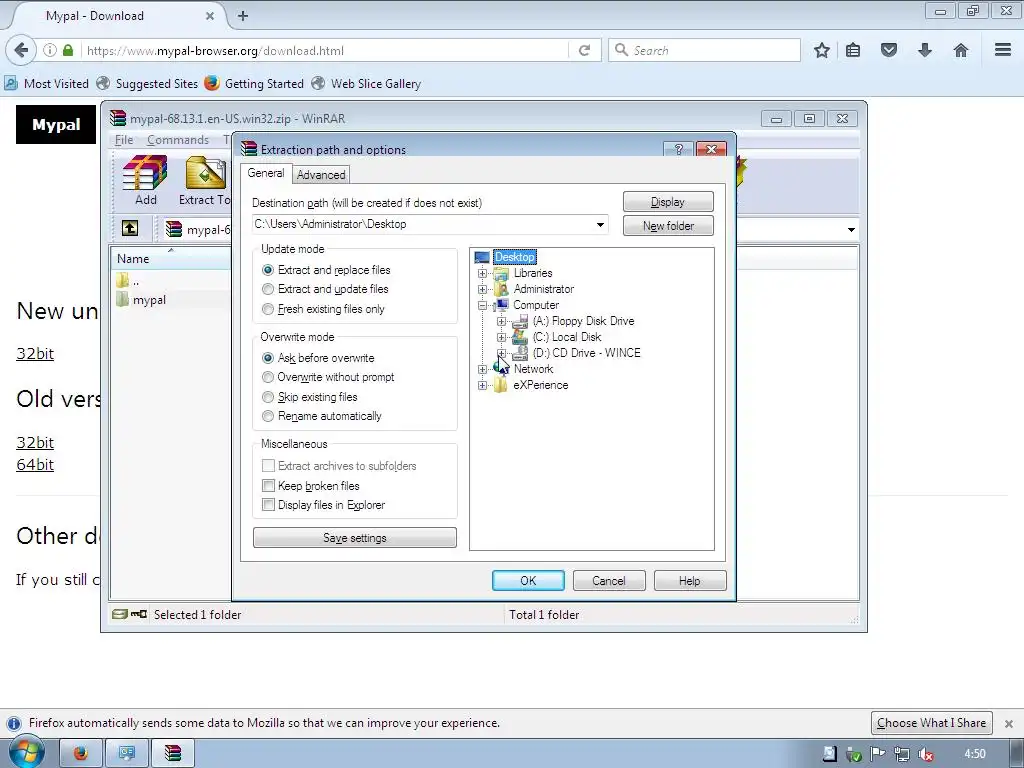Viewport: 1024px width, 768px height.
Task: Expand (A:) Floppy Disk Drive node
Action: point(501,321)
